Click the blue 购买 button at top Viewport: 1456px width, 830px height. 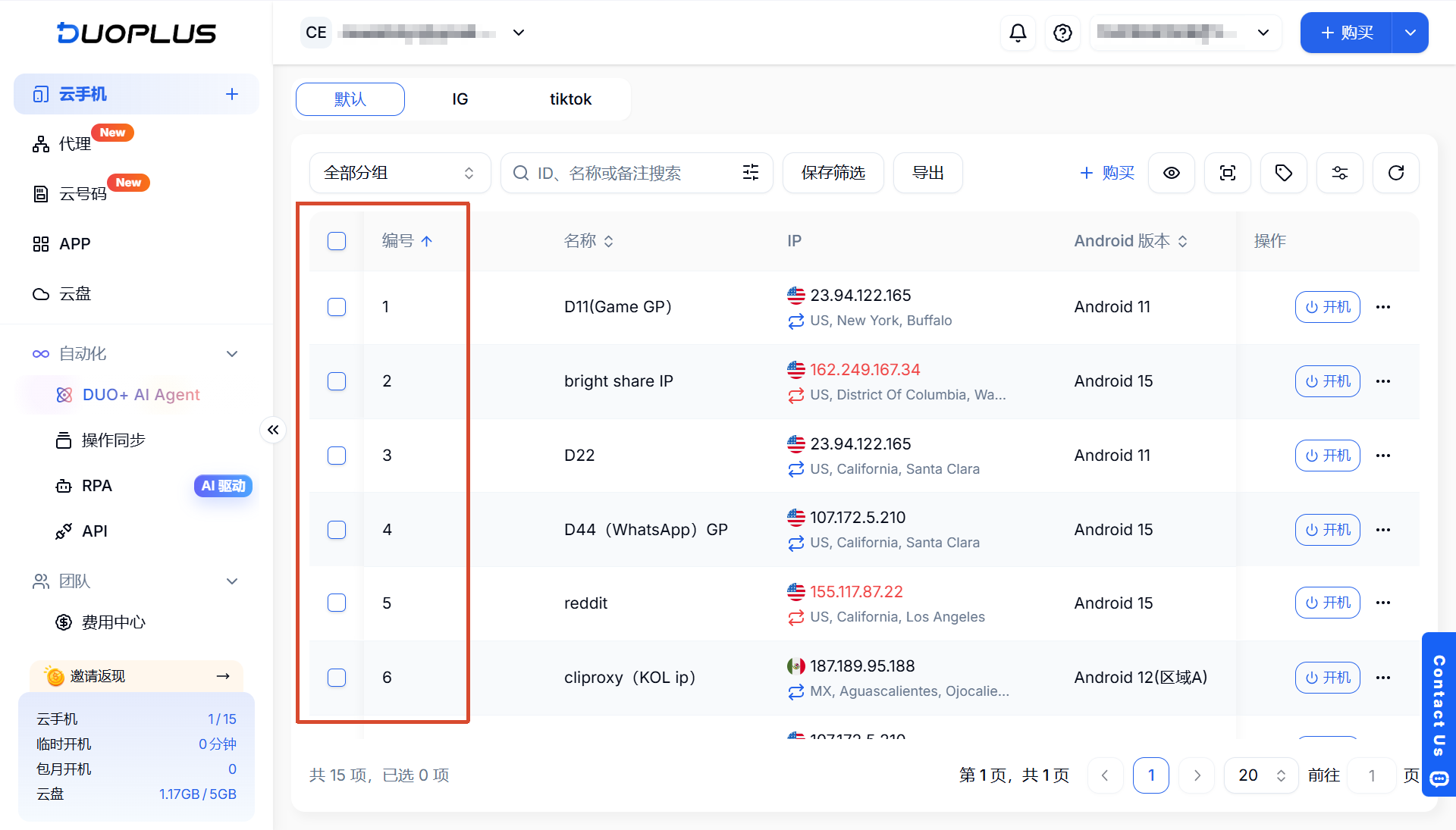pyautogui.click(x=1347, y=33)
